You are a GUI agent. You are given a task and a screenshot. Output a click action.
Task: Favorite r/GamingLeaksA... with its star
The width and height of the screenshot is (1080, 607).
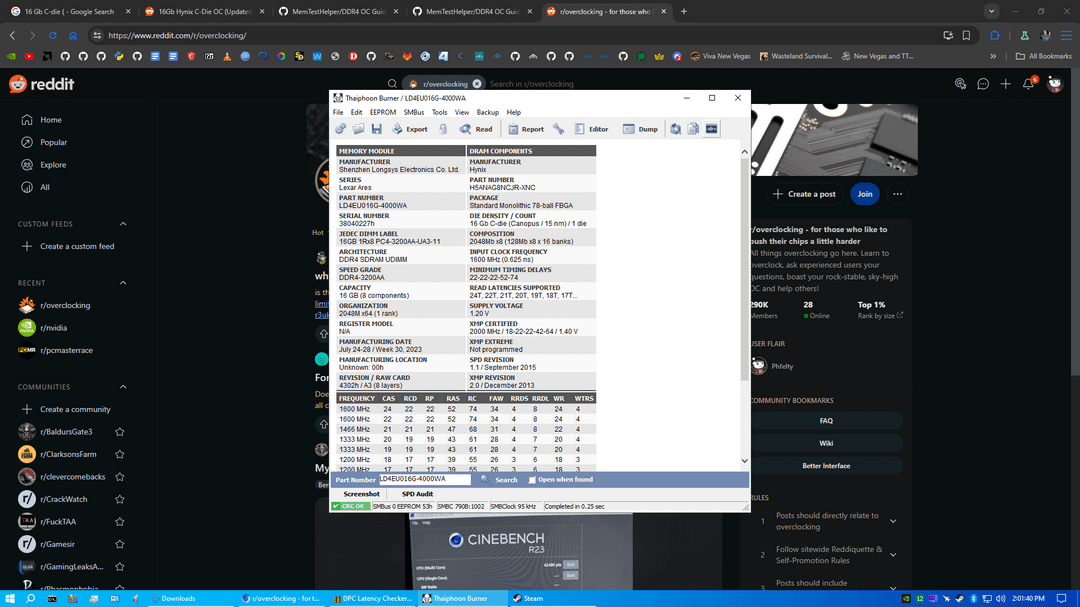120,566
